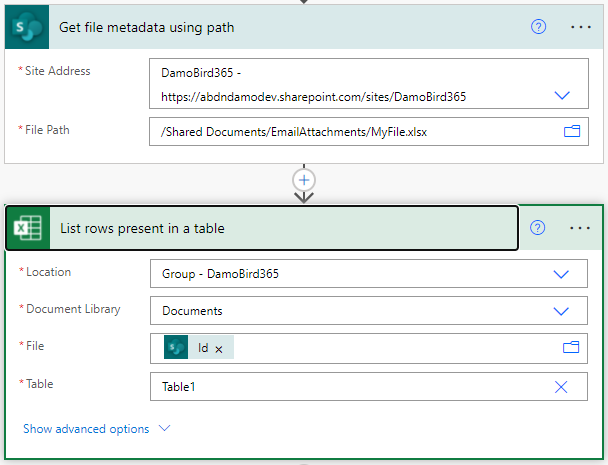Open folder picker for File Path field
This screenshot has height=465, width=608.
pyautogui.click(x=572, y=131)
